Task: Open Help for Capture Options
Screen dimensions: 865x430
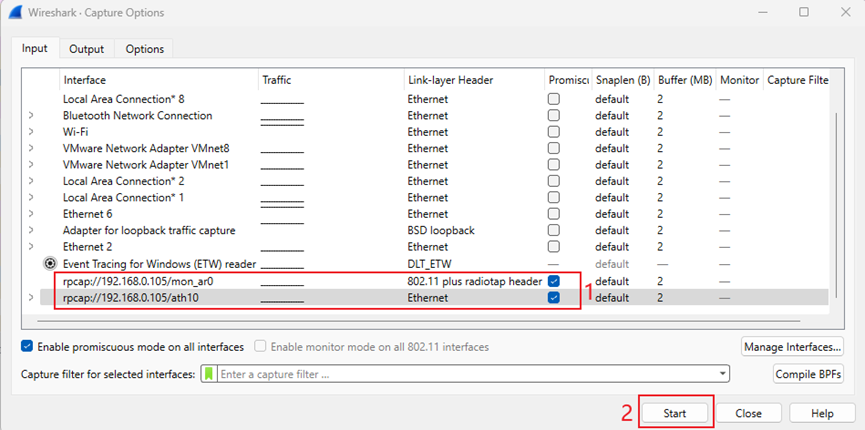Action: 821,413
